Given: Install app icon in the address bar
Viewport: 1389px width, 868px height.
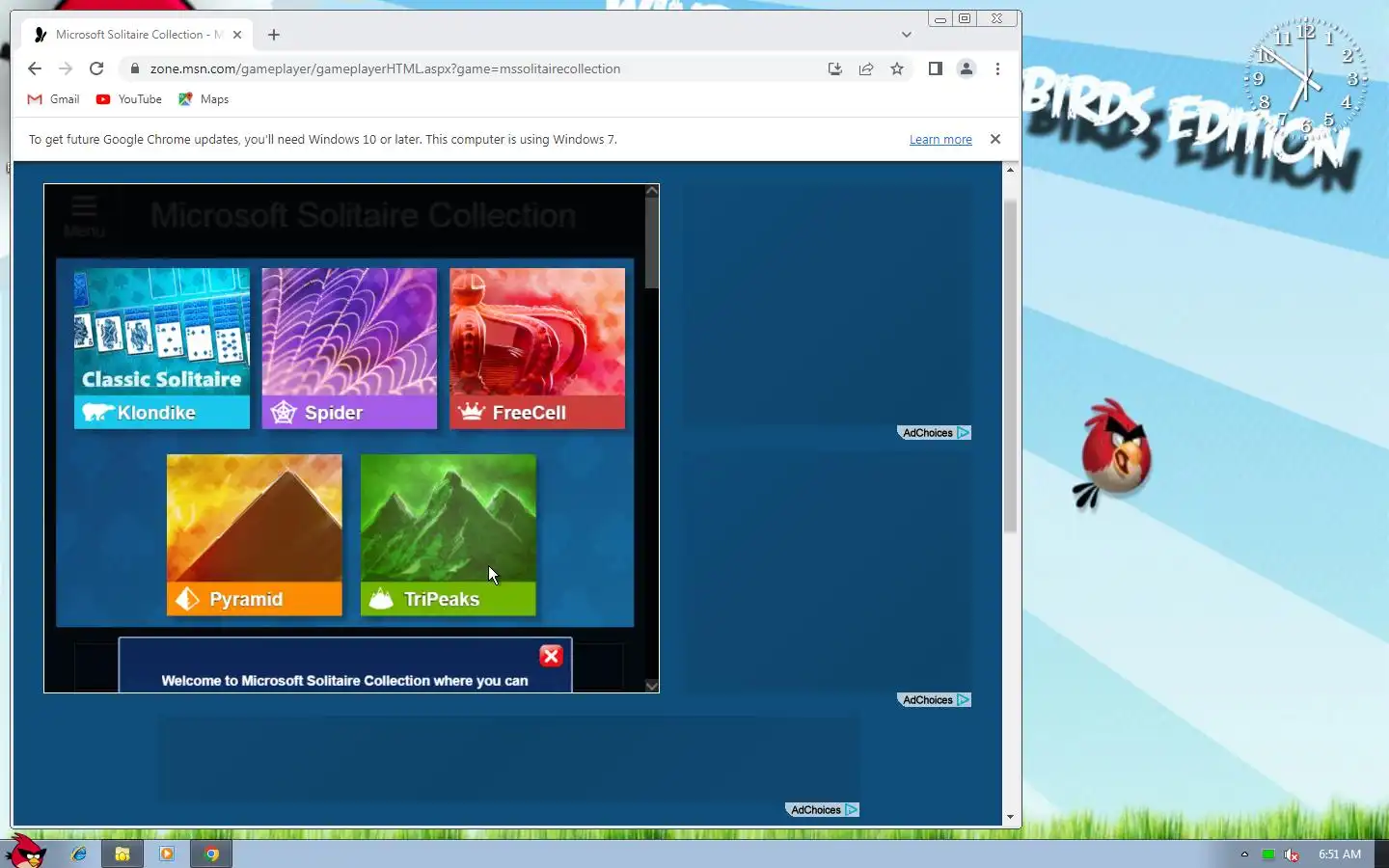Looking at the screenshot, I should (835, 68).
